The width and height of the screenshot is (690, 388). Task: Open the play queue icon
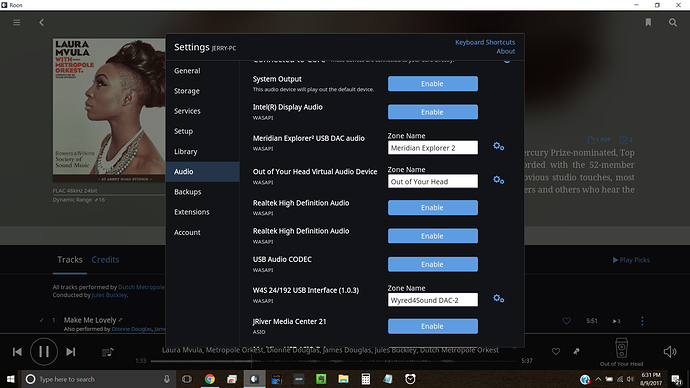108,352
